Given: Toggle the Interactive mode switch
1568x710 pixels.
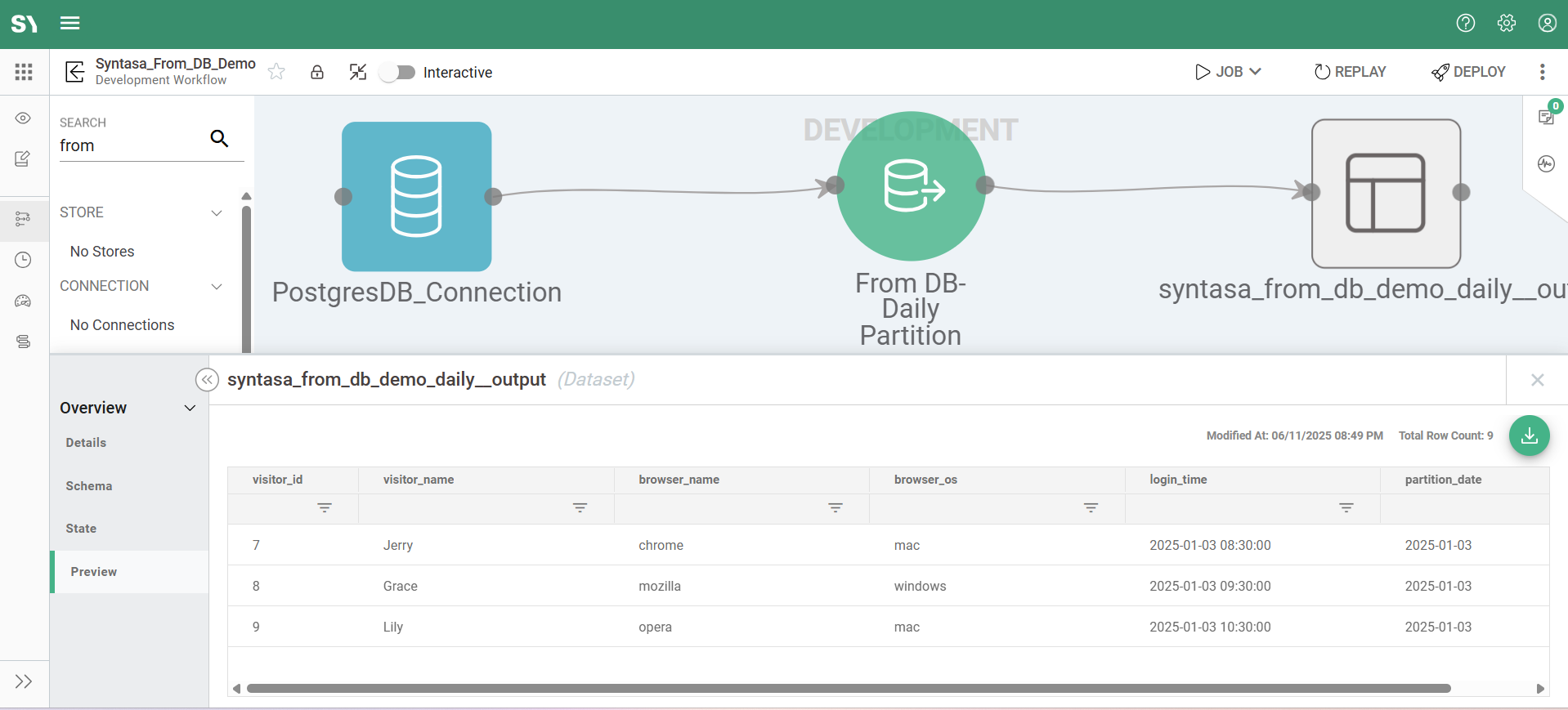Looking at the screenshot, I should click(398, 72).
